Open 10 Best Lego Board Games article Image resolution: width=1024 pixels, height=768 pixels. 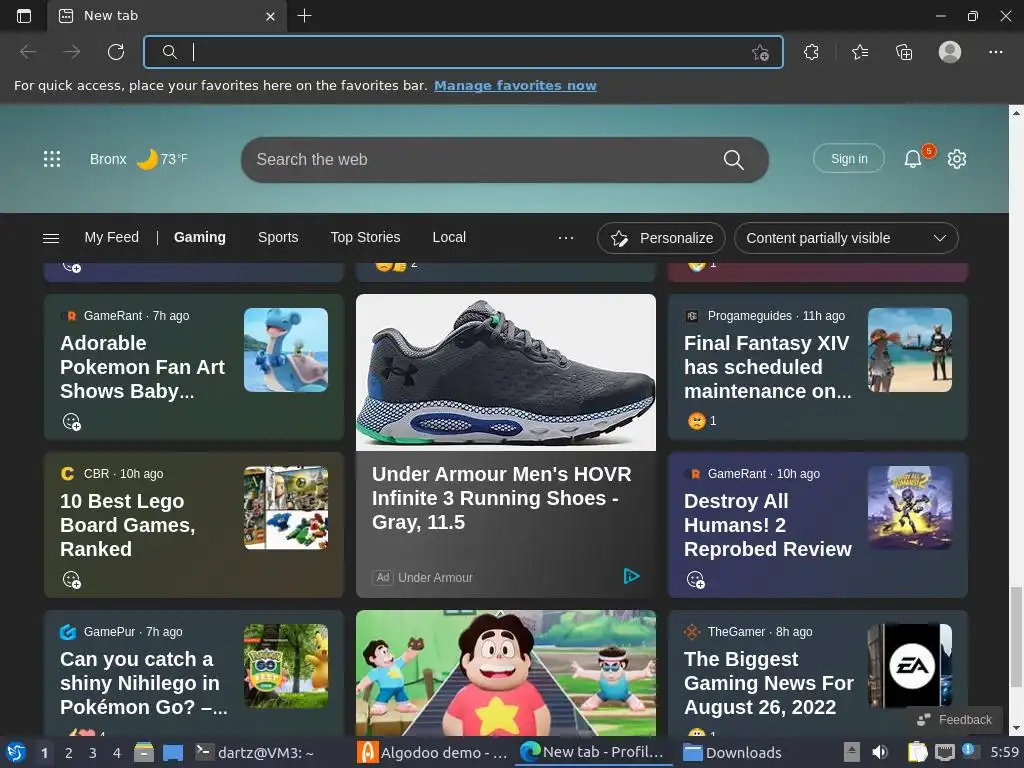[x=128, y=525]
